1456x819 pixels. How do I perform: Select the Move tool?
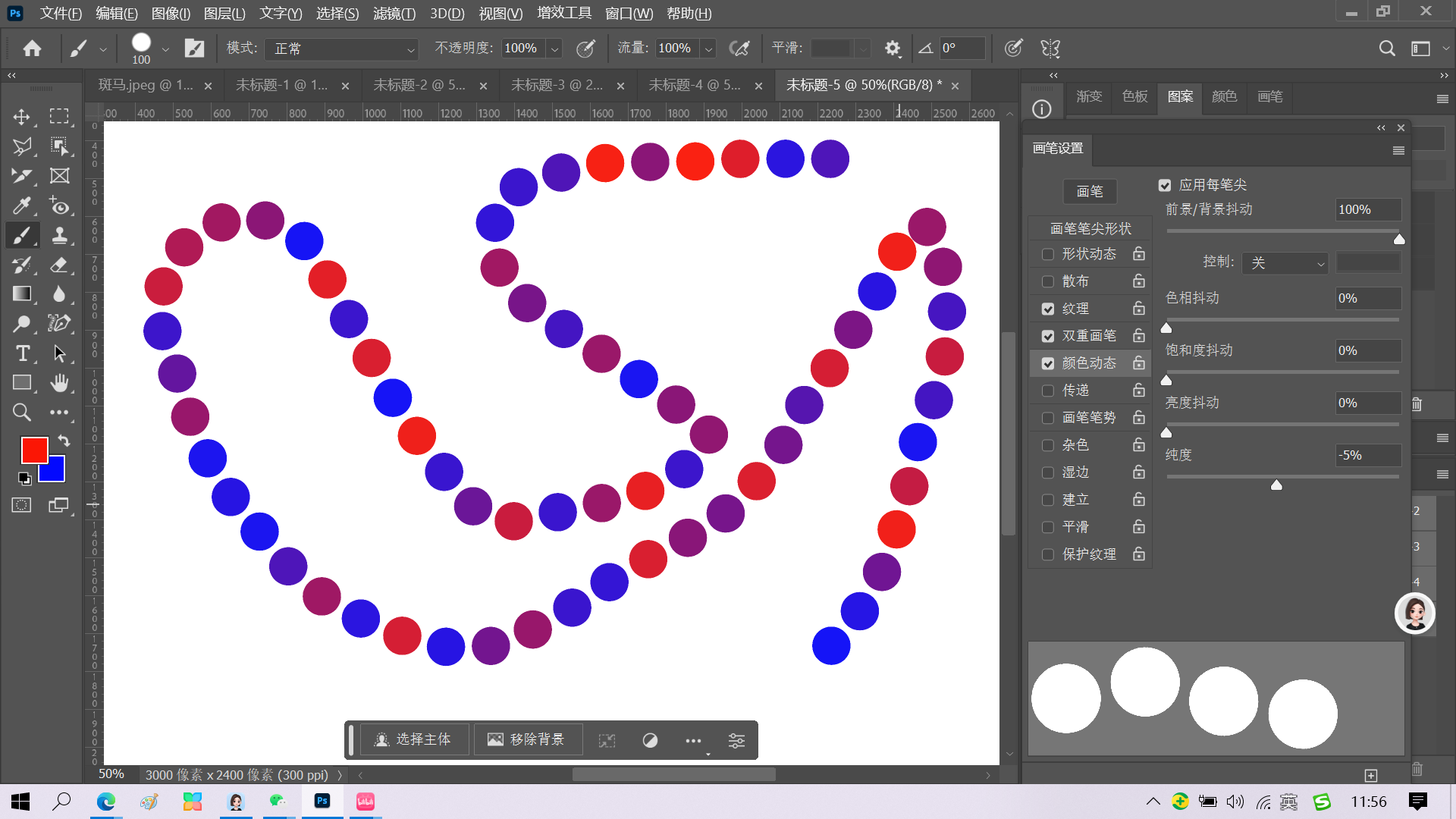point(21,117)
